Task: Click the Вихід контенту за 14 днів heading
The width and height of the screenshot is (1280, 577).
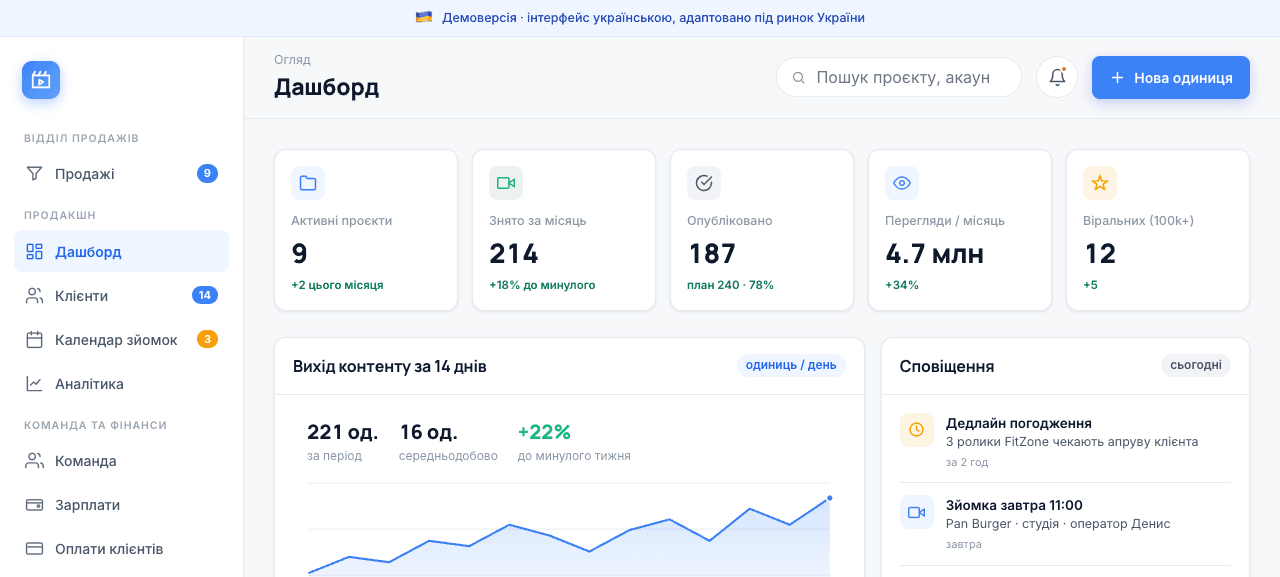Action: pyautogui.click(x=390, y=366)
